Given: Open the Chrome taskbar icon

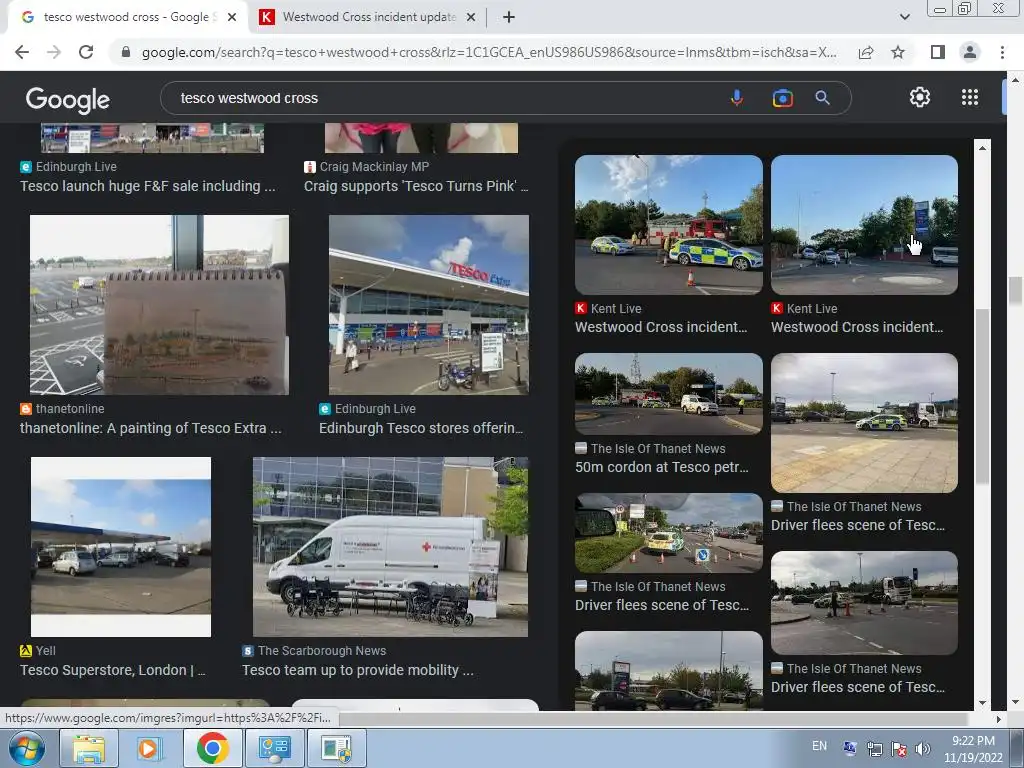Looking at the screenshot, I should (212, 748).
